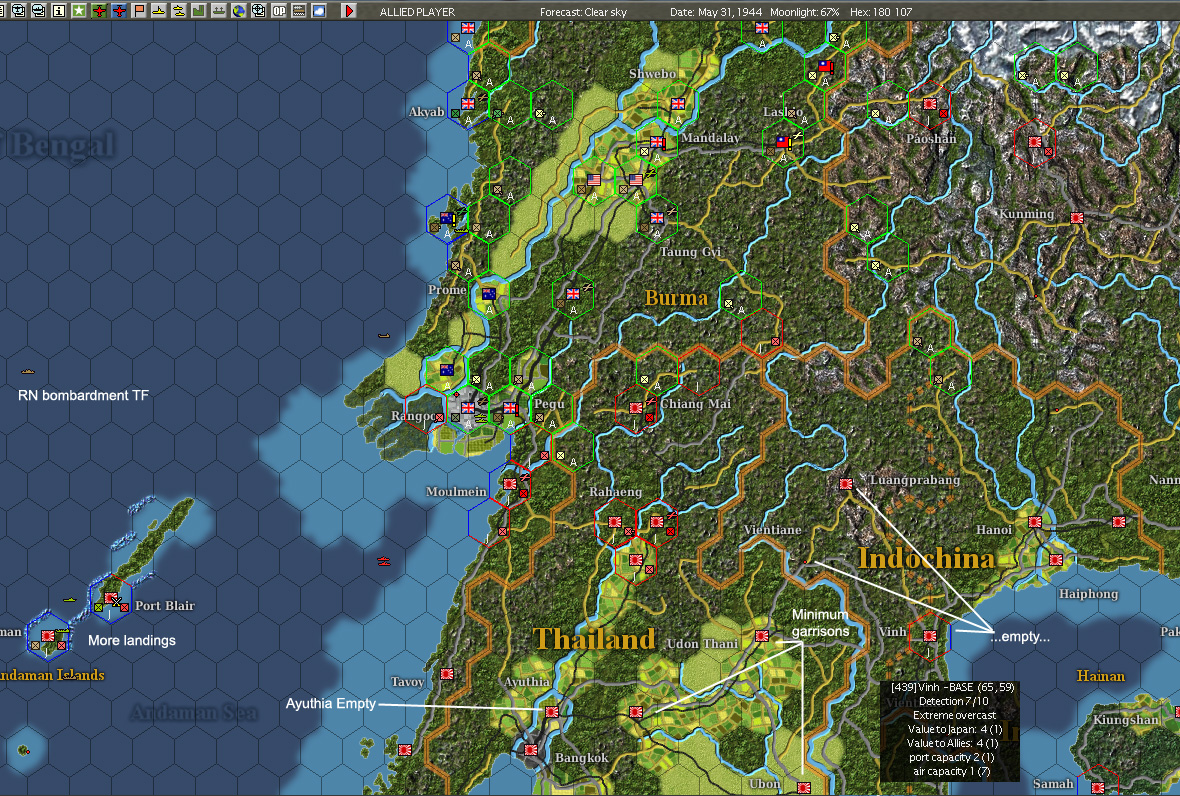The width and height of the screenshot is (1180, 796).
Task: Click the Mandalay city label
Action: pyautogui.click(x=710, y=138)
